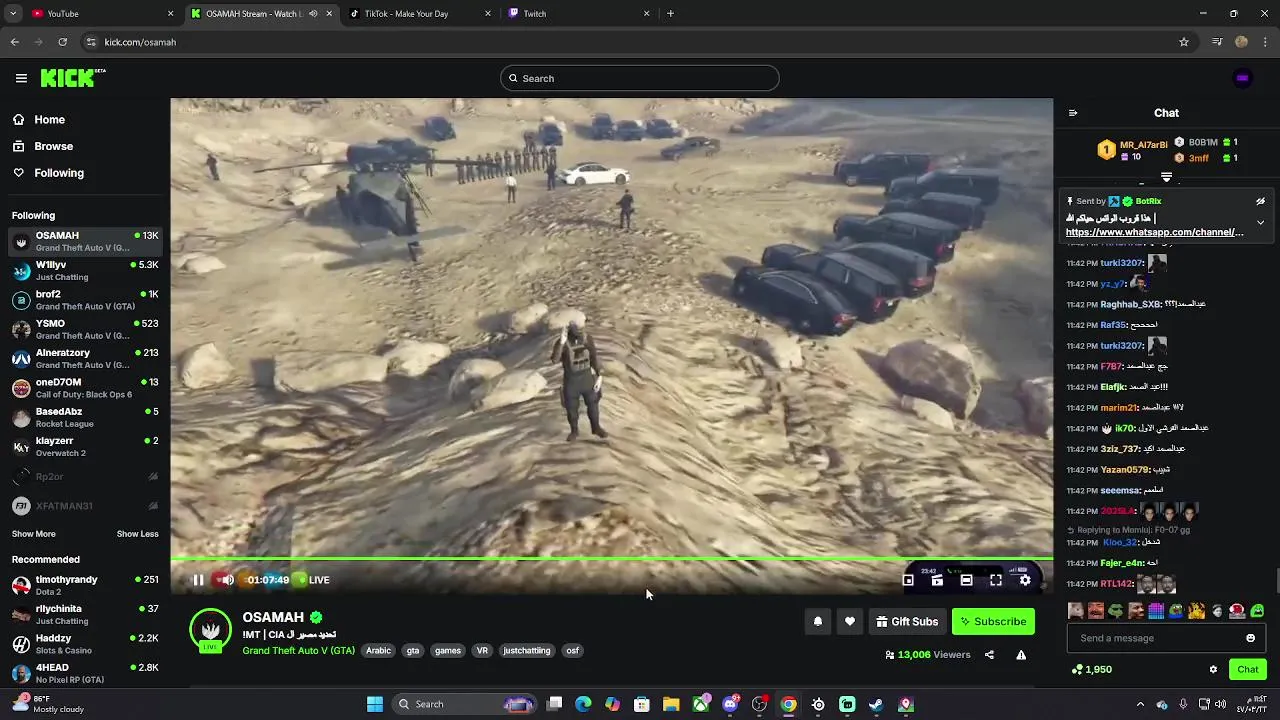Select the Arabic tag
The image size is (1280, 720).
(379, 650)
